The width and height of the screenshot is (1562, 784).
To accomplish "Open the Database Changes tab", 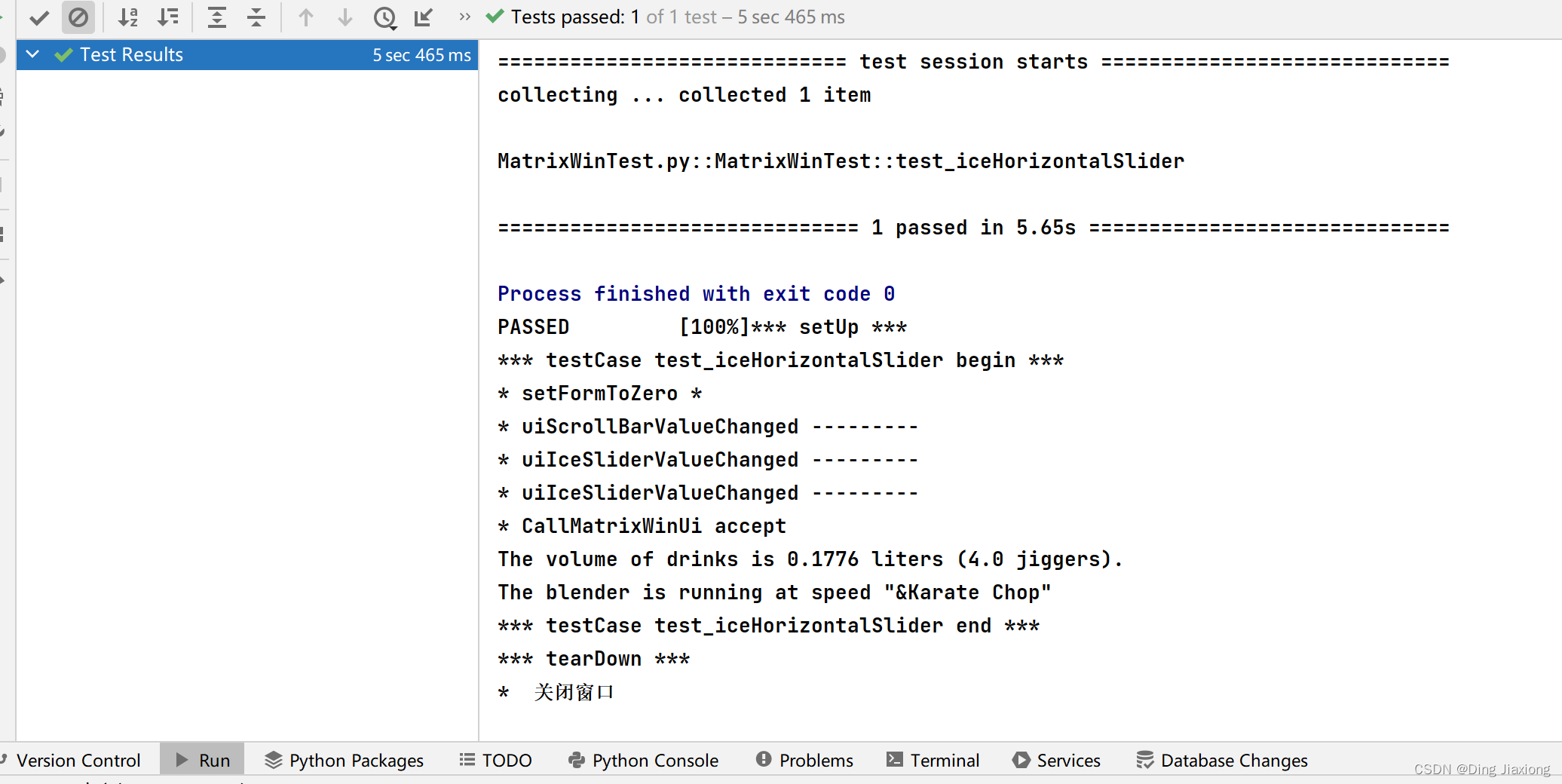I will tap(1222, 760).
